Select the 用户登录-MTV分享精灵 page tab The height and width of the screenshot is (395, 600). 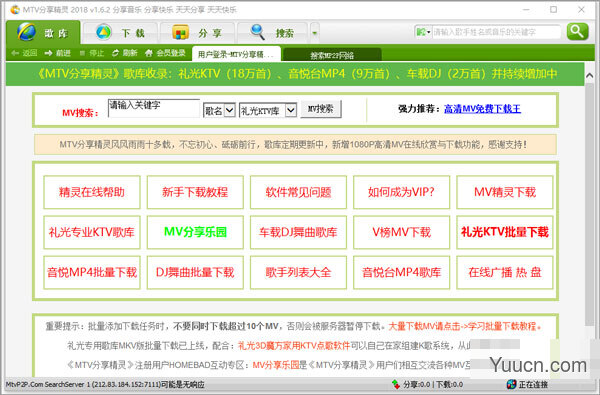tap(236, 54)
